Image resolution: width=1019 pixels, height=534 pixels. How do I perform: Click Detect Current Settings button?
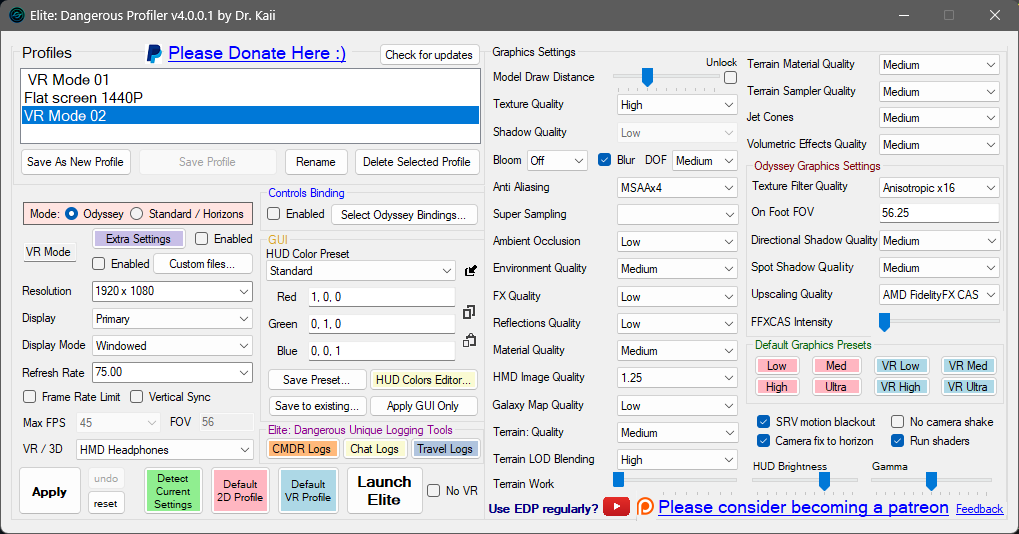174,491
